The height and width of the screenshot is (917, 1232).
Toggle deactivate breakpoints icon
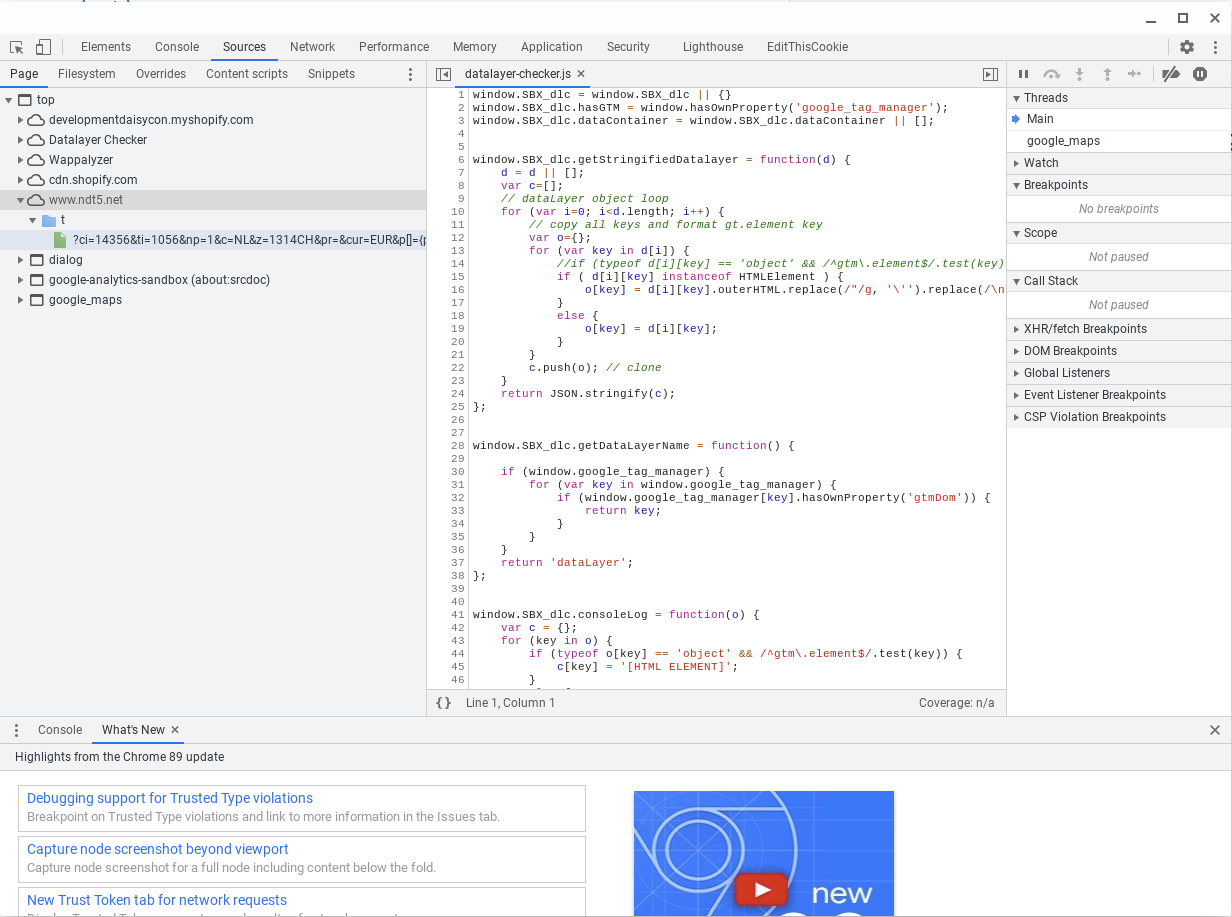click(x=1170, y=74)
